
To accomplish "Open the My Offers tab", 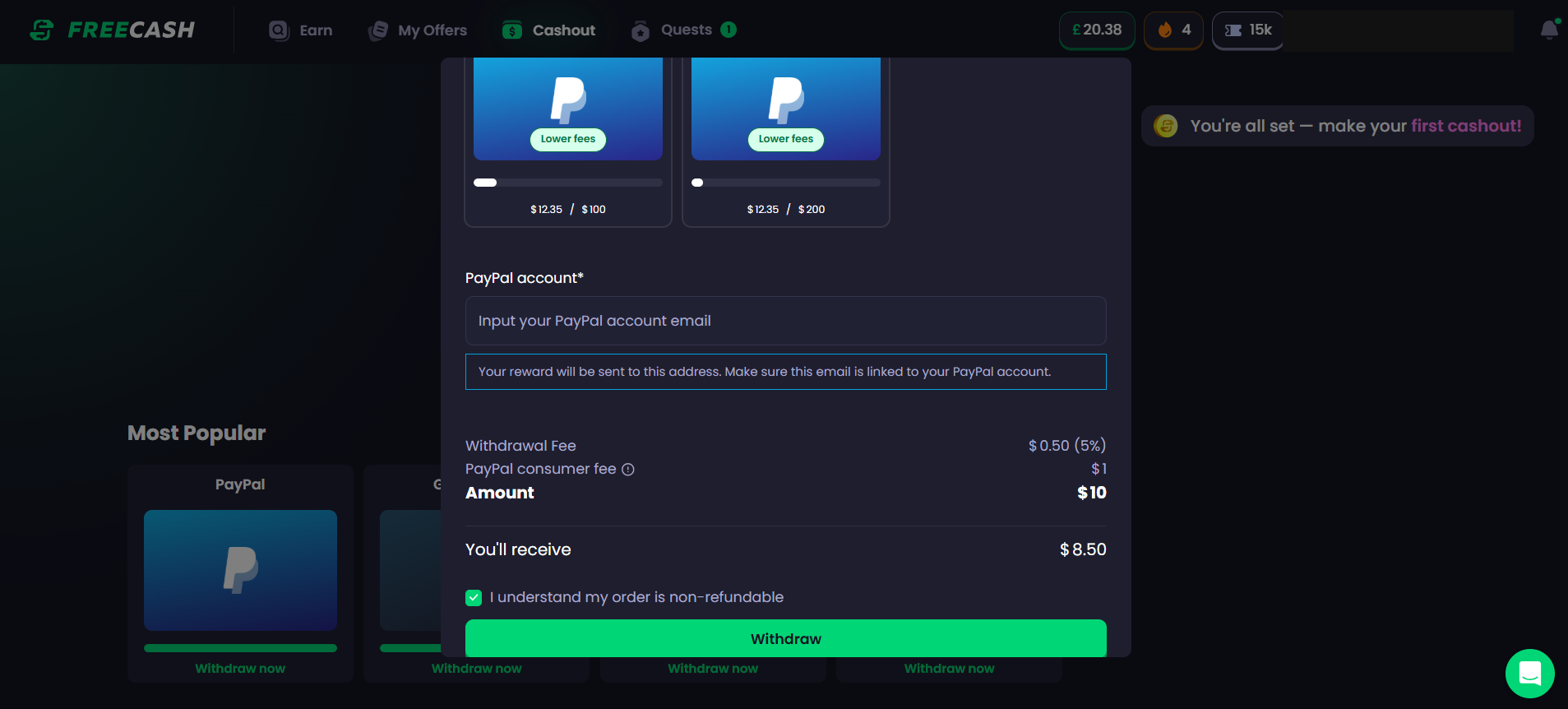I will [418, 30].
